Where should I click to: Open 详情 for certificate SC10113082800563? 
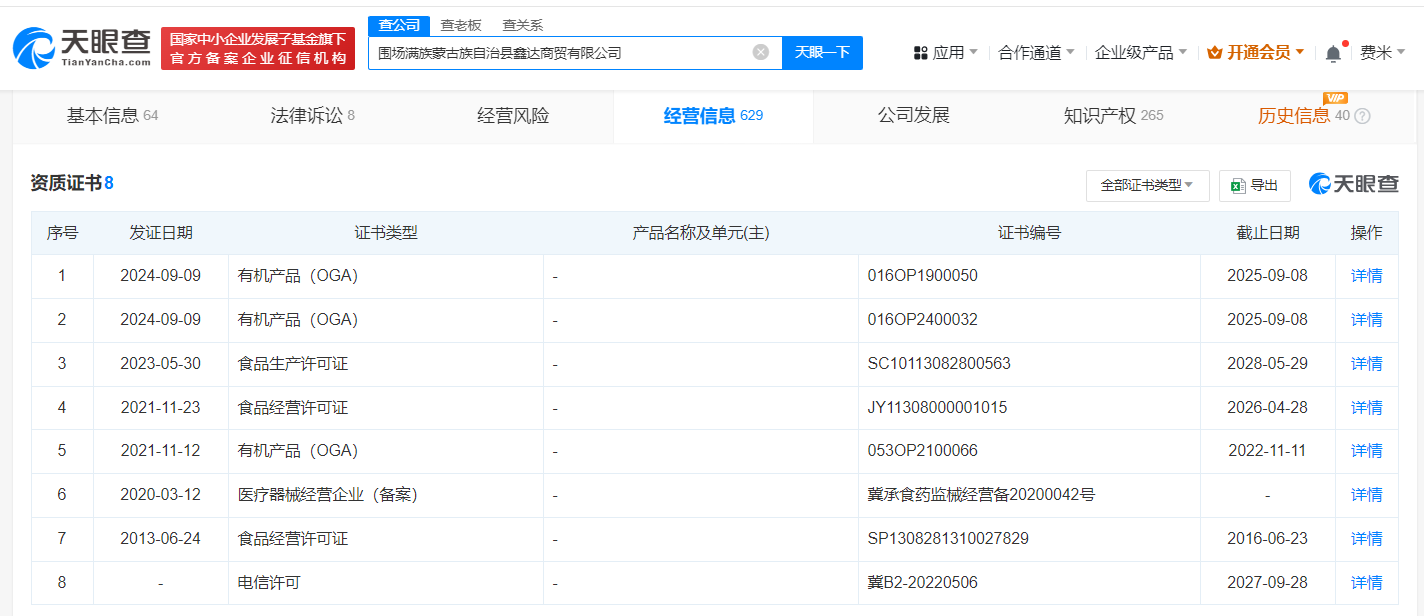tap(1366, 364)
